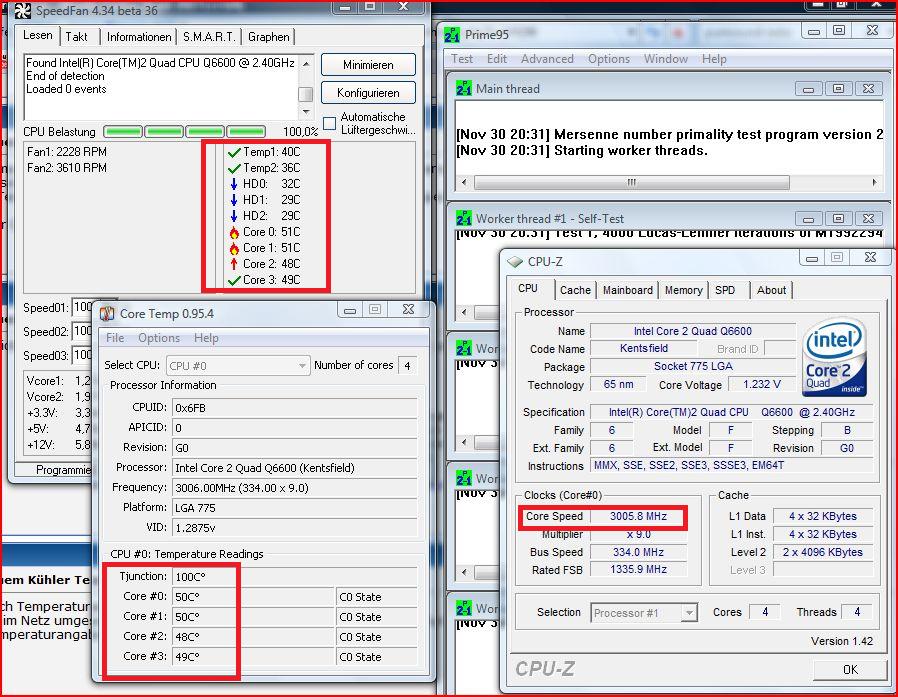Click scroll-up arrow of SpeedFan log box
898x697 pixels.
(x=306, y=63)
